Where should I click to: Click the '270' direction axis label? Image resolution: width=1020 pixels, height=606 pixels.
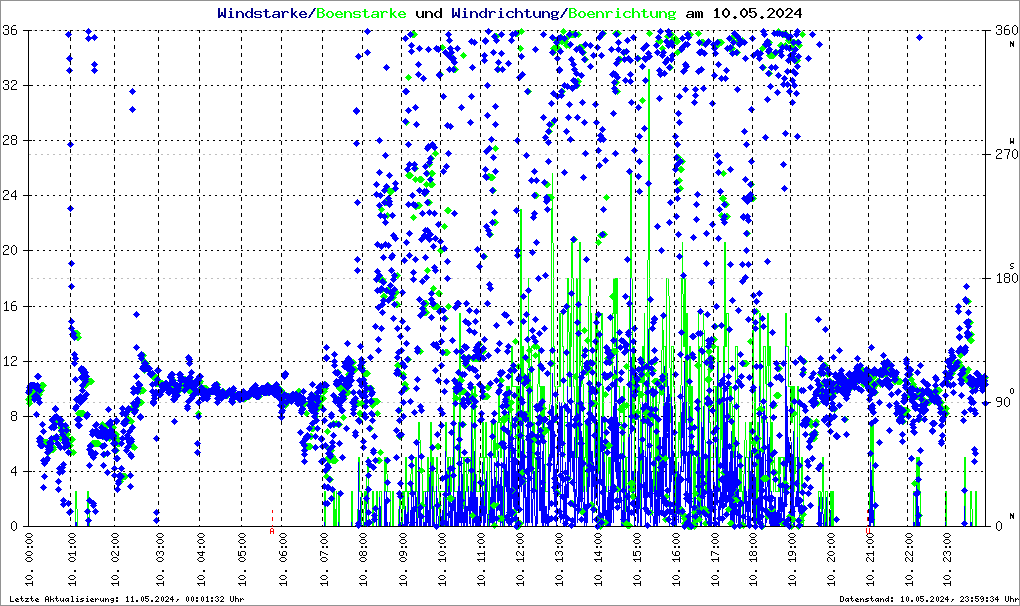click(1006, 154)
